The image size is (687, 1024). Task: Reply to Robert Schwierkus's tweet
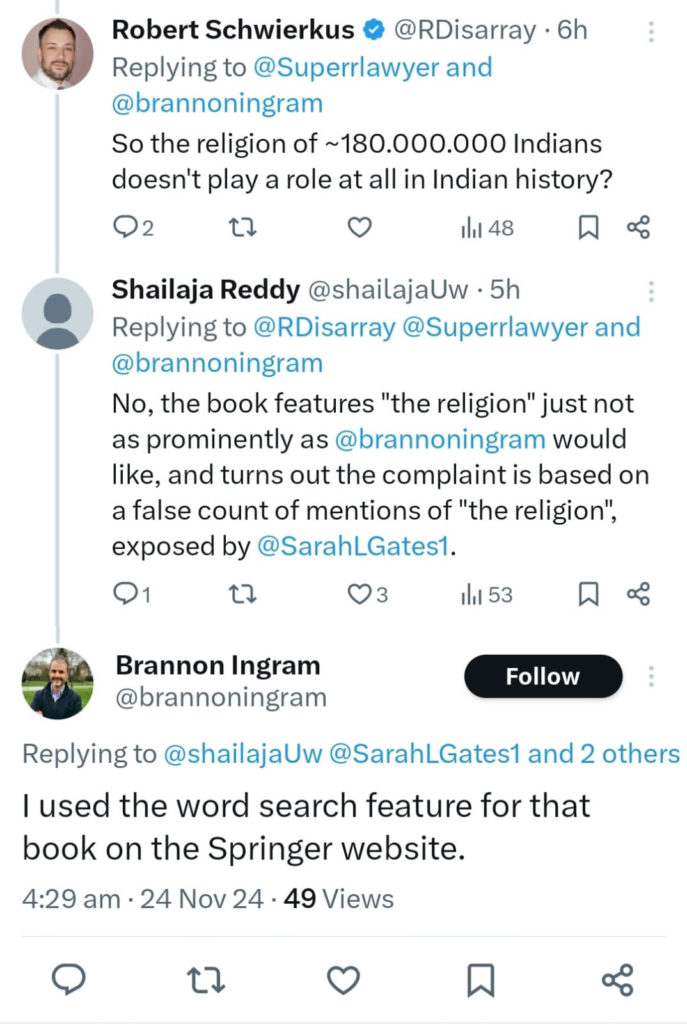pos(123,229)
